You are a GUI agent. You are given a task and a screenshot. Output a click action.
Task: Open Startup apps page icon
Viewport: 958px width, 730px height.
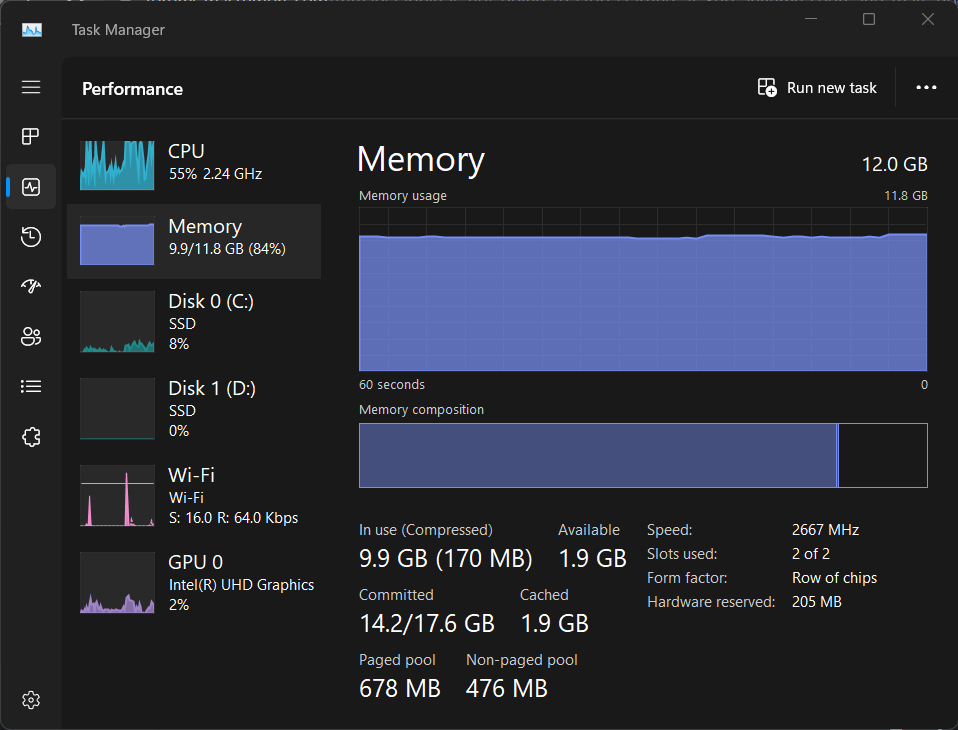[x=31, y=287]
